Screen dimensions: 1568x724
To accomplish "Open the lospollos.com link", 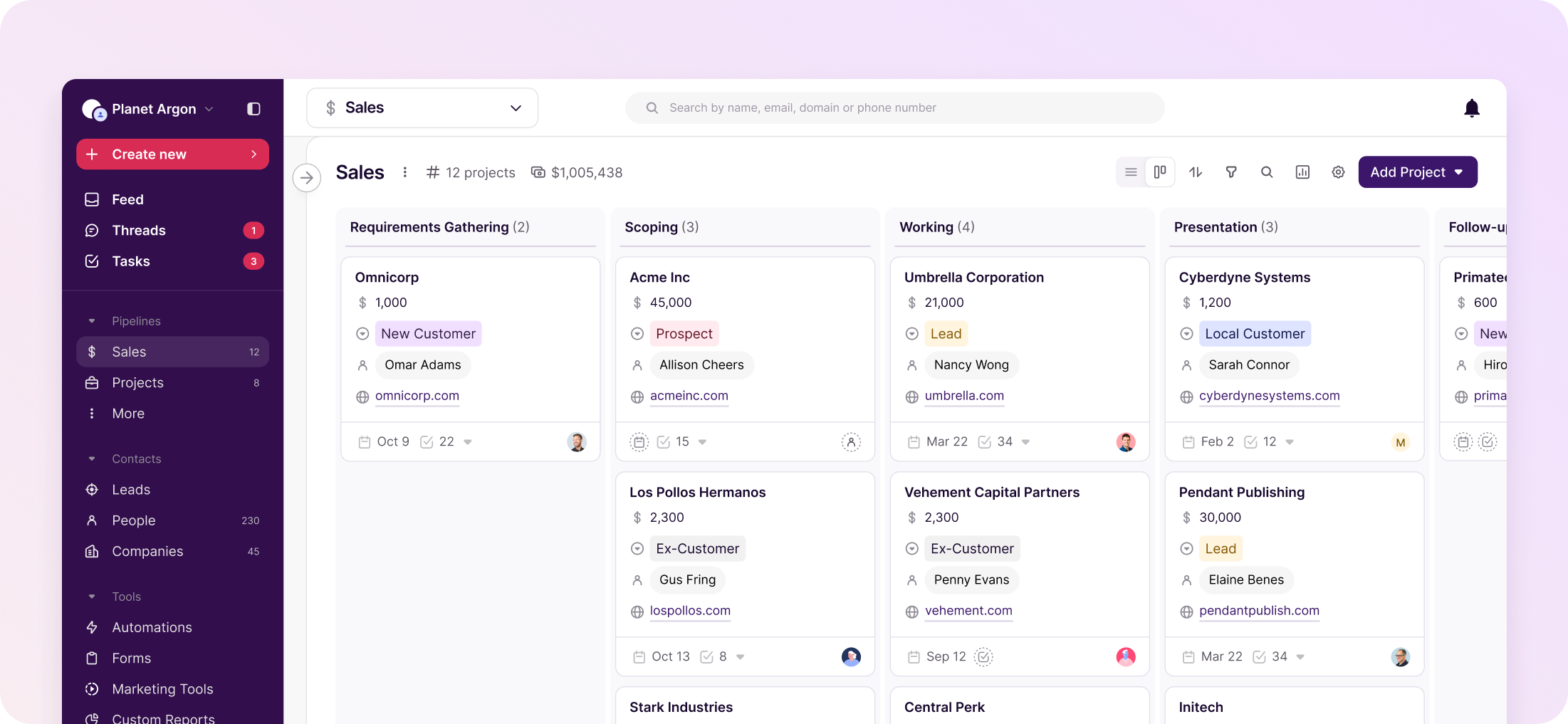I will coord(690,611).
